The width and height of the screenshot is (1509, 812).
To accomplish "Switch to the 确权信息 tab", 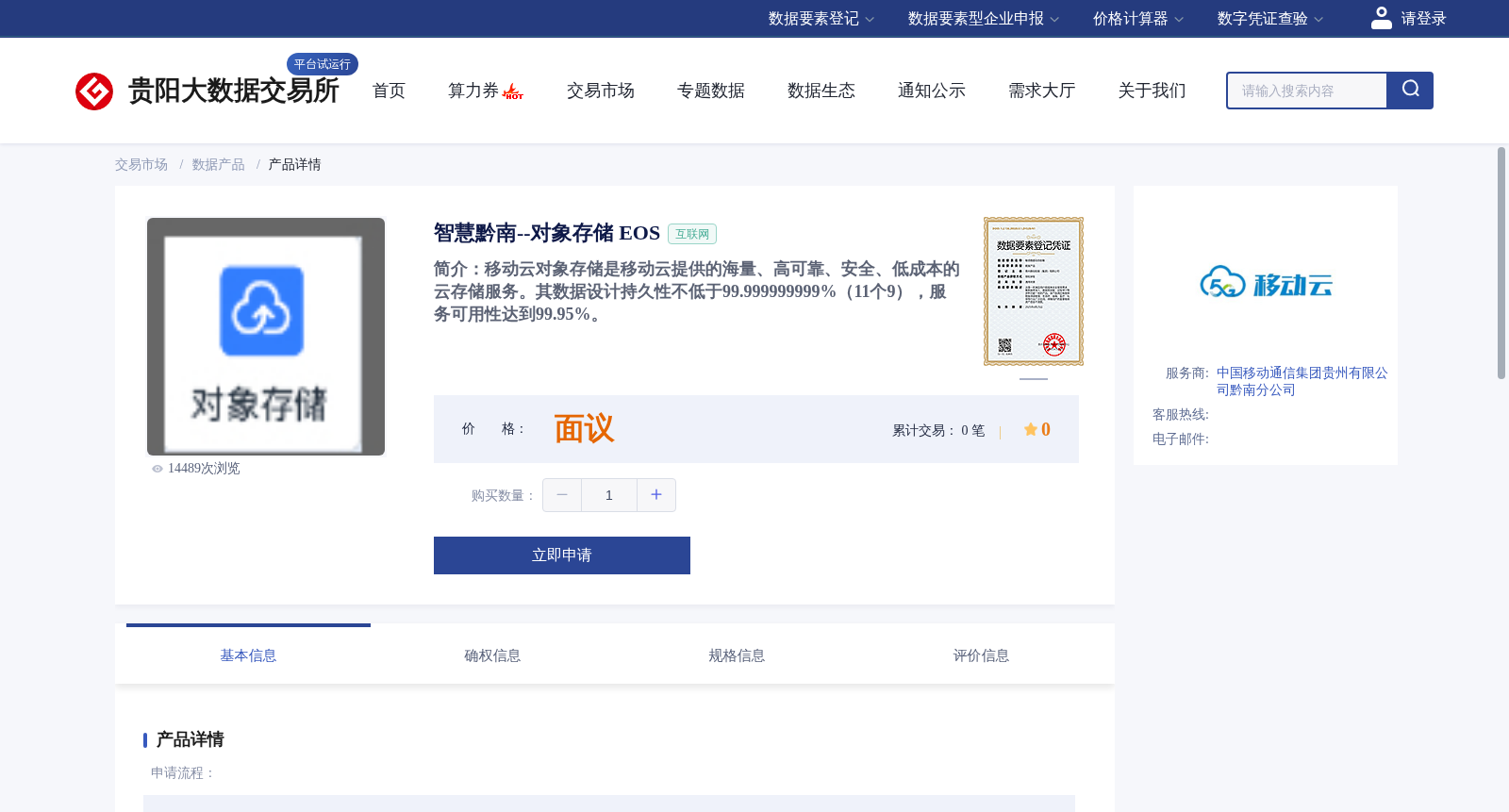I will 492,655.
